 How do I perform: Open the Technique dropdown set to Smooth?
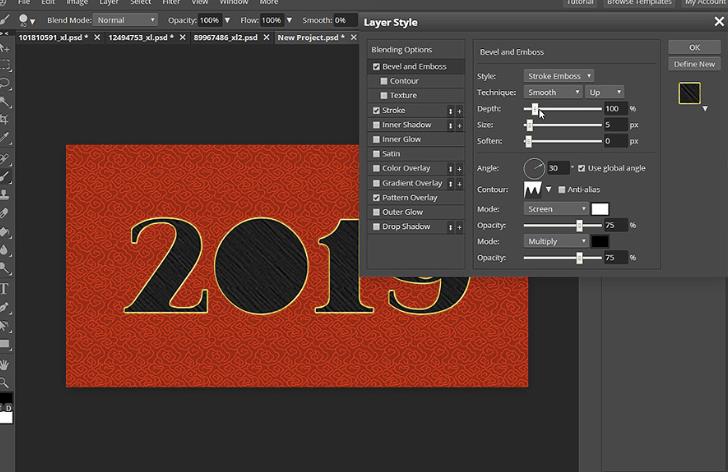(553, 92)
